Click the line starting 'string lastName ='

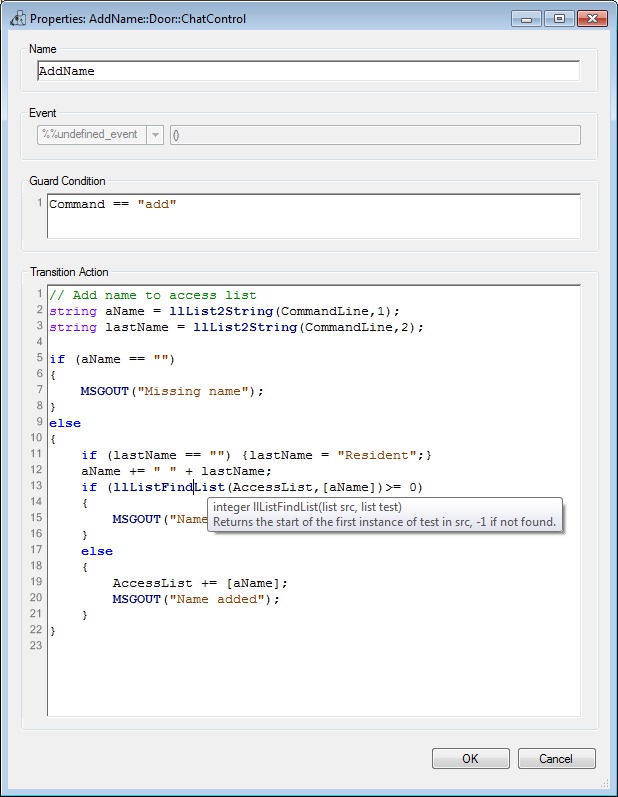(236, 327)
